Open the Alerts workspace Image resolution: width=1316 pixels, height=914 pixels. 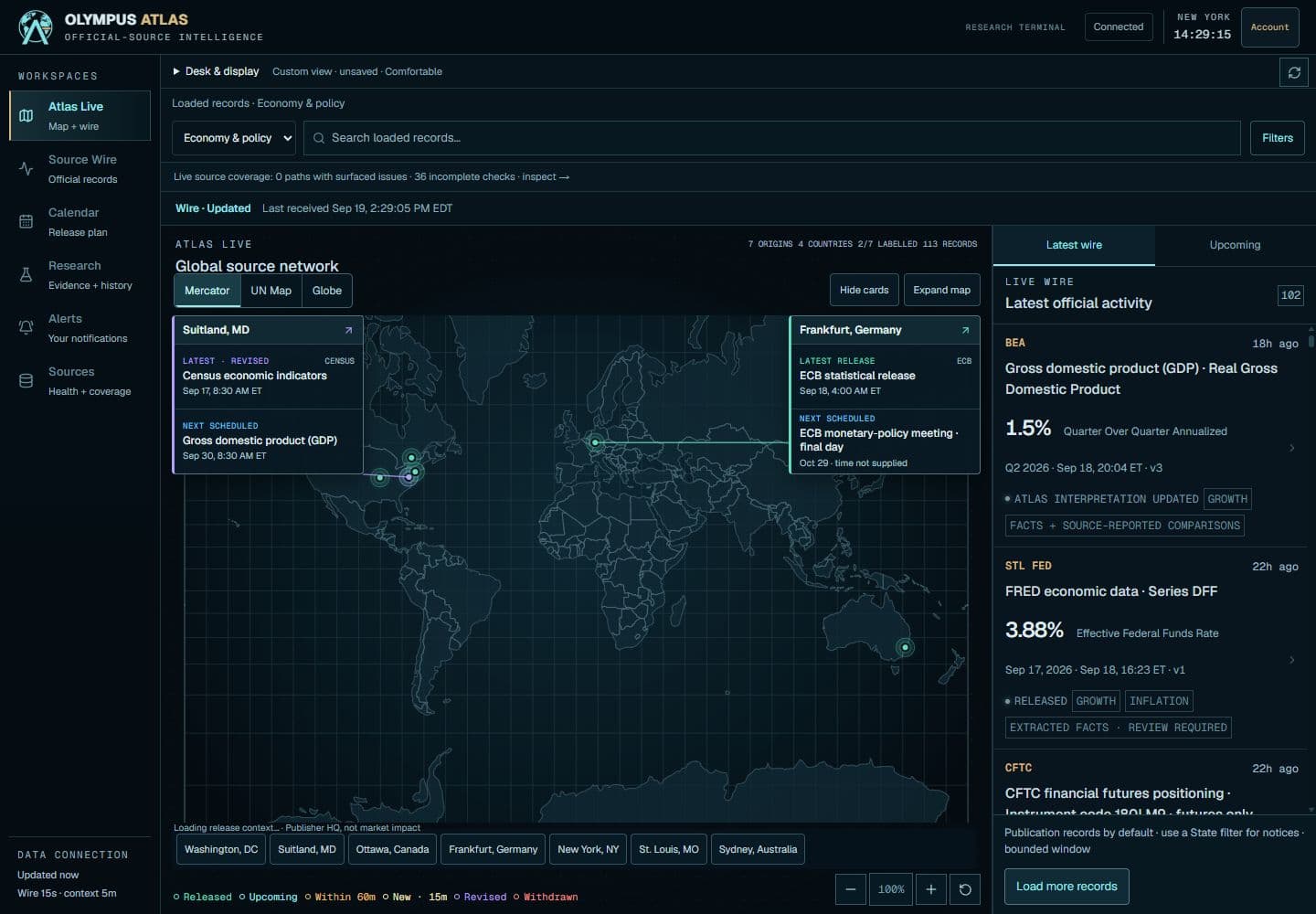click(80, 328)
